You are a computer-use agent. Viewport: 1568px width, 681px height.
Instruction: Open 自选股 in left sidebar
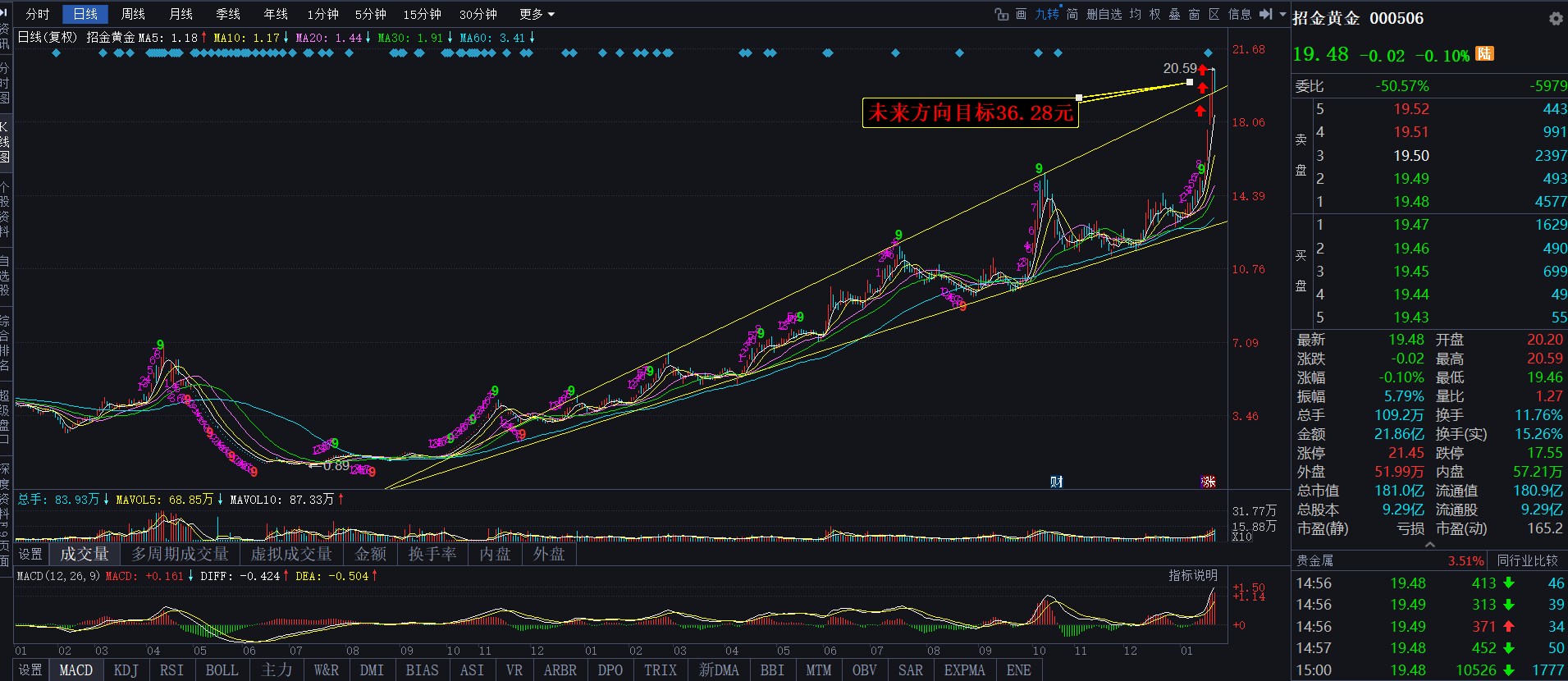coord(4,276)
